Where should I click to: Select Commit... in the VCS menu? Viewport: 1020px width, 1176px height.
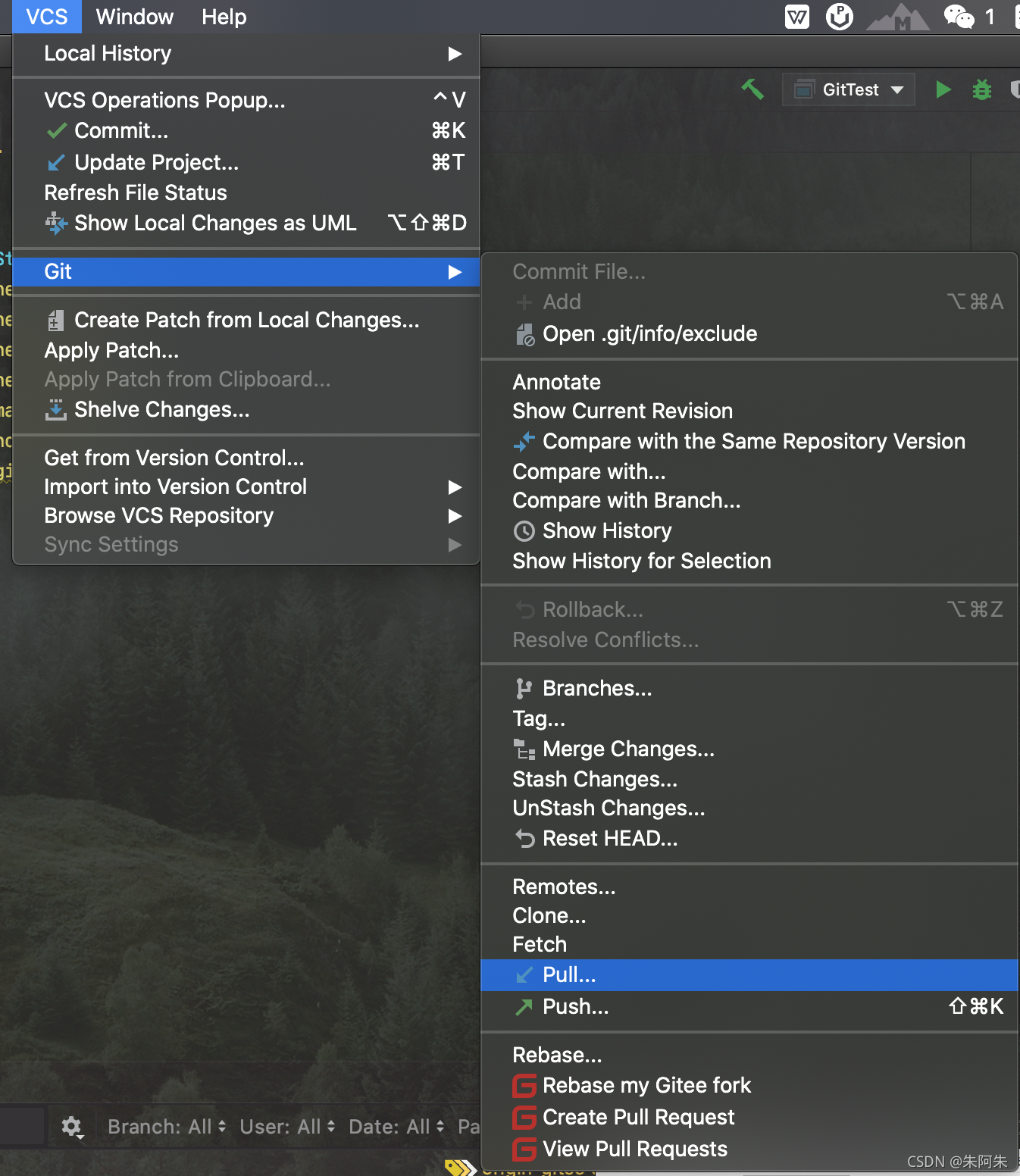246,130
